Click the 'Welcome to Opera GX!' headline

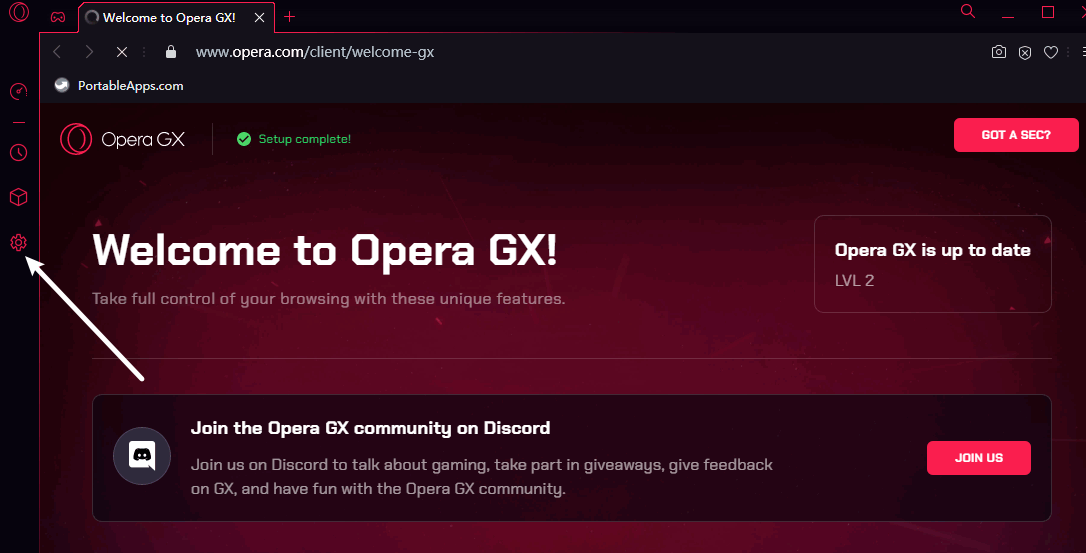point(325,249)
